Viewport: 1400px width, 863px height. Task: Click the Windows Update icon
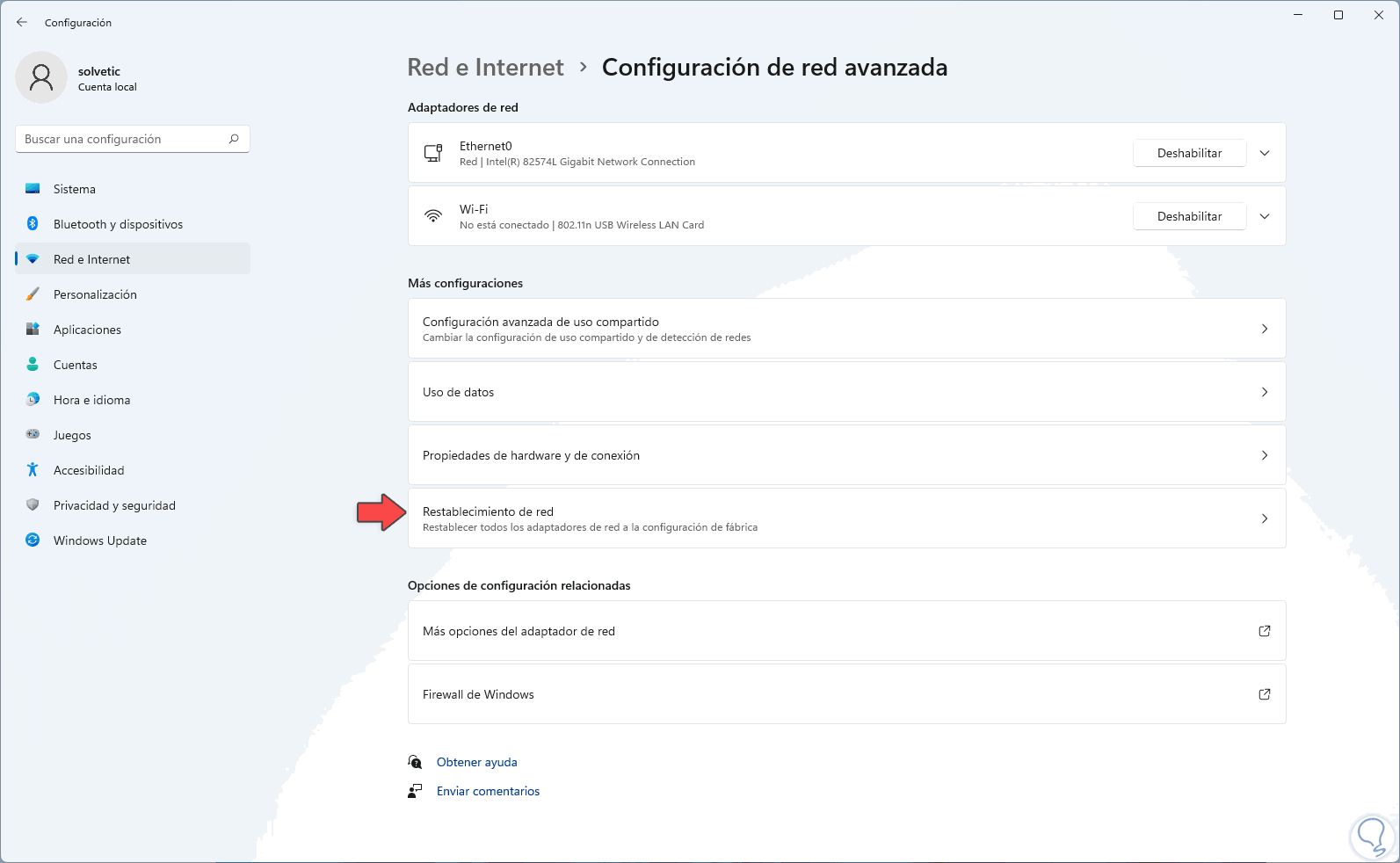pos(33,540)
